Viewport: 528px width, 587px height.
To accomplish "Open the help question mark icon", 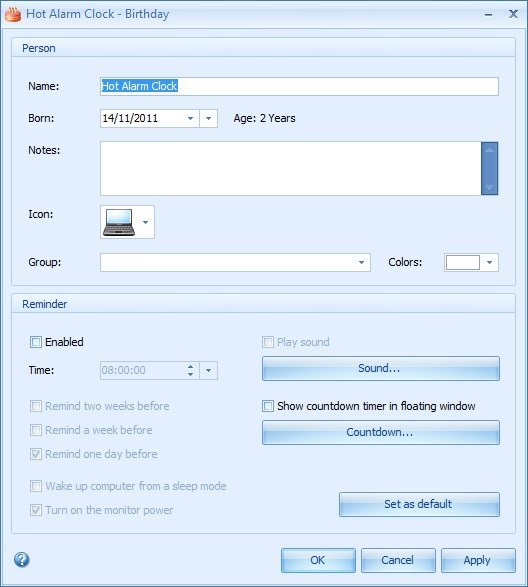I will pos(22,560).
